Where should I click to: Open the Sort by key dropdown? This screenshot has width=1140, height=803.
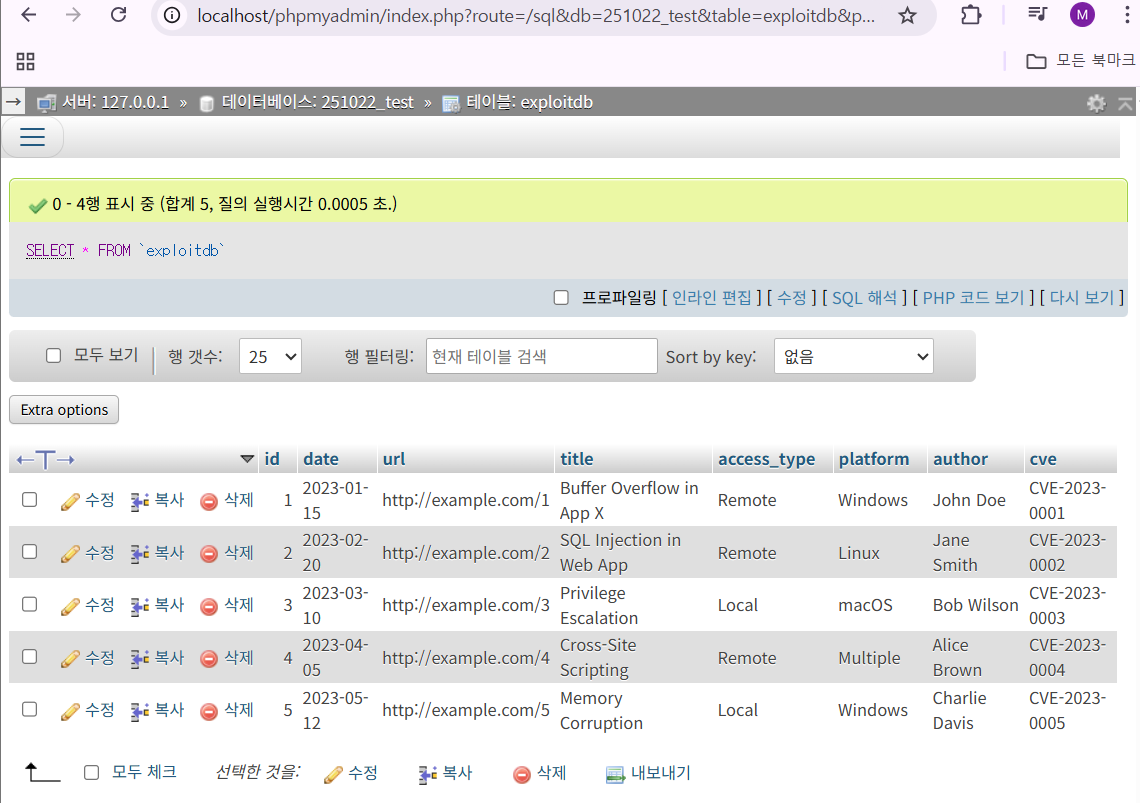click(x=853, y=355)
